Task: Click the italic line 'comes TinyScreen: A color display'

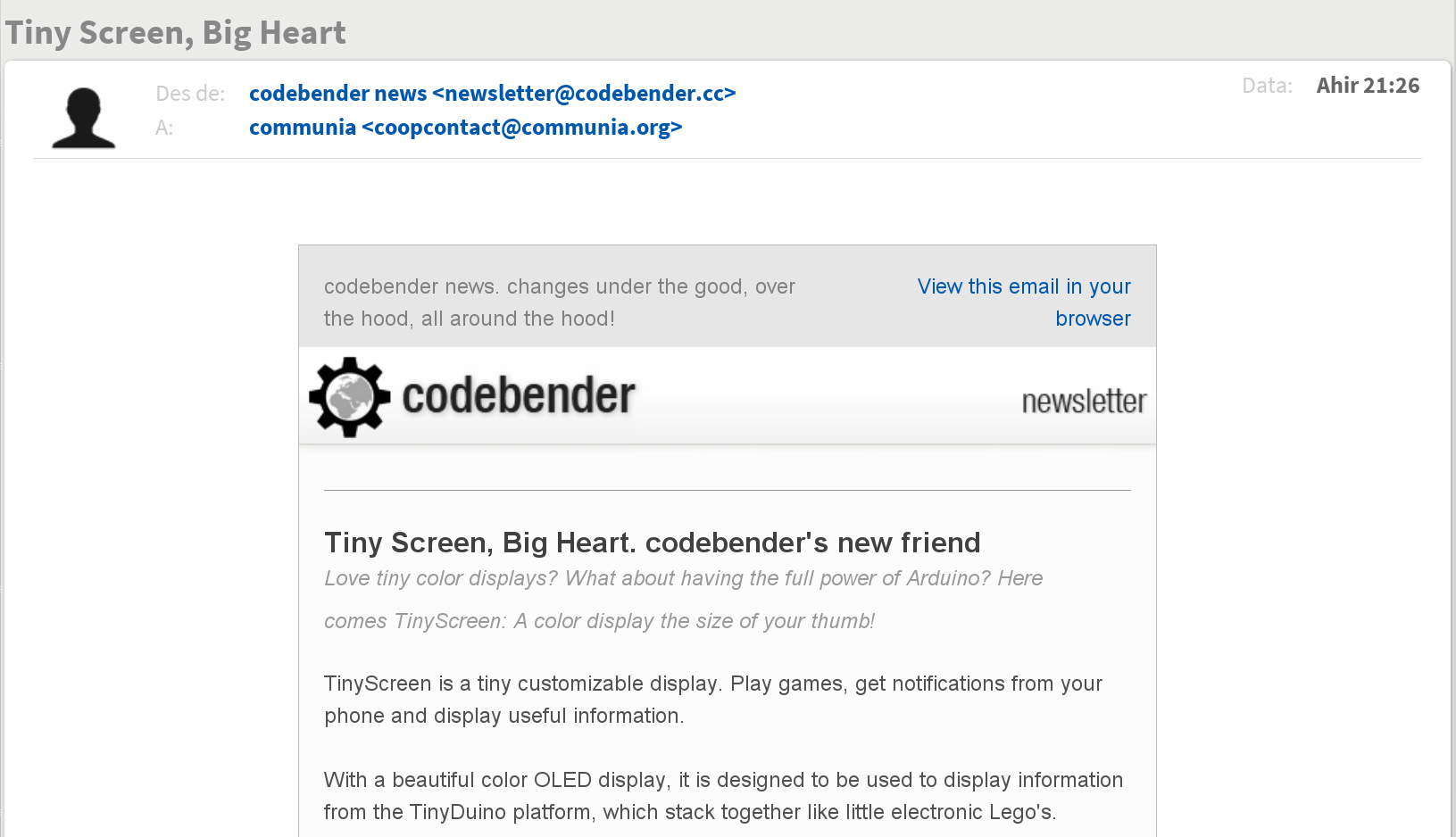Action: tap(599, 621)
